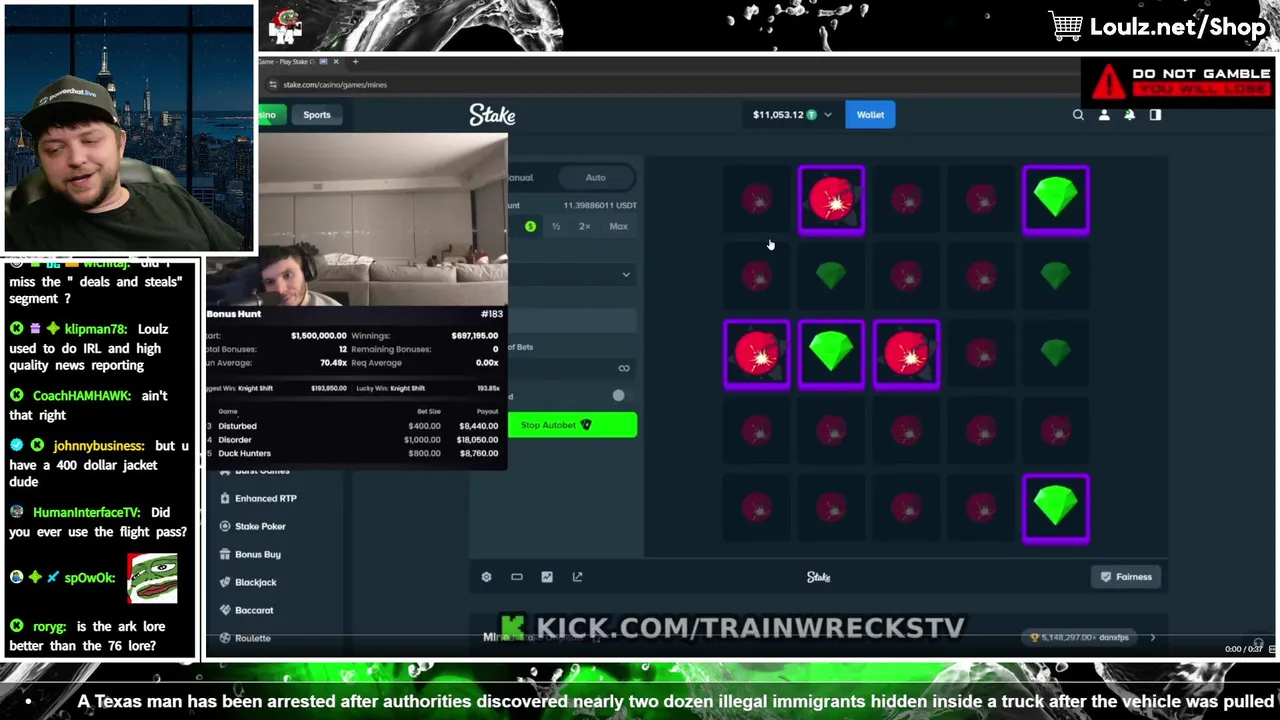
Task: Click the Baccarat sidebar icon
Action: [225, 610]
